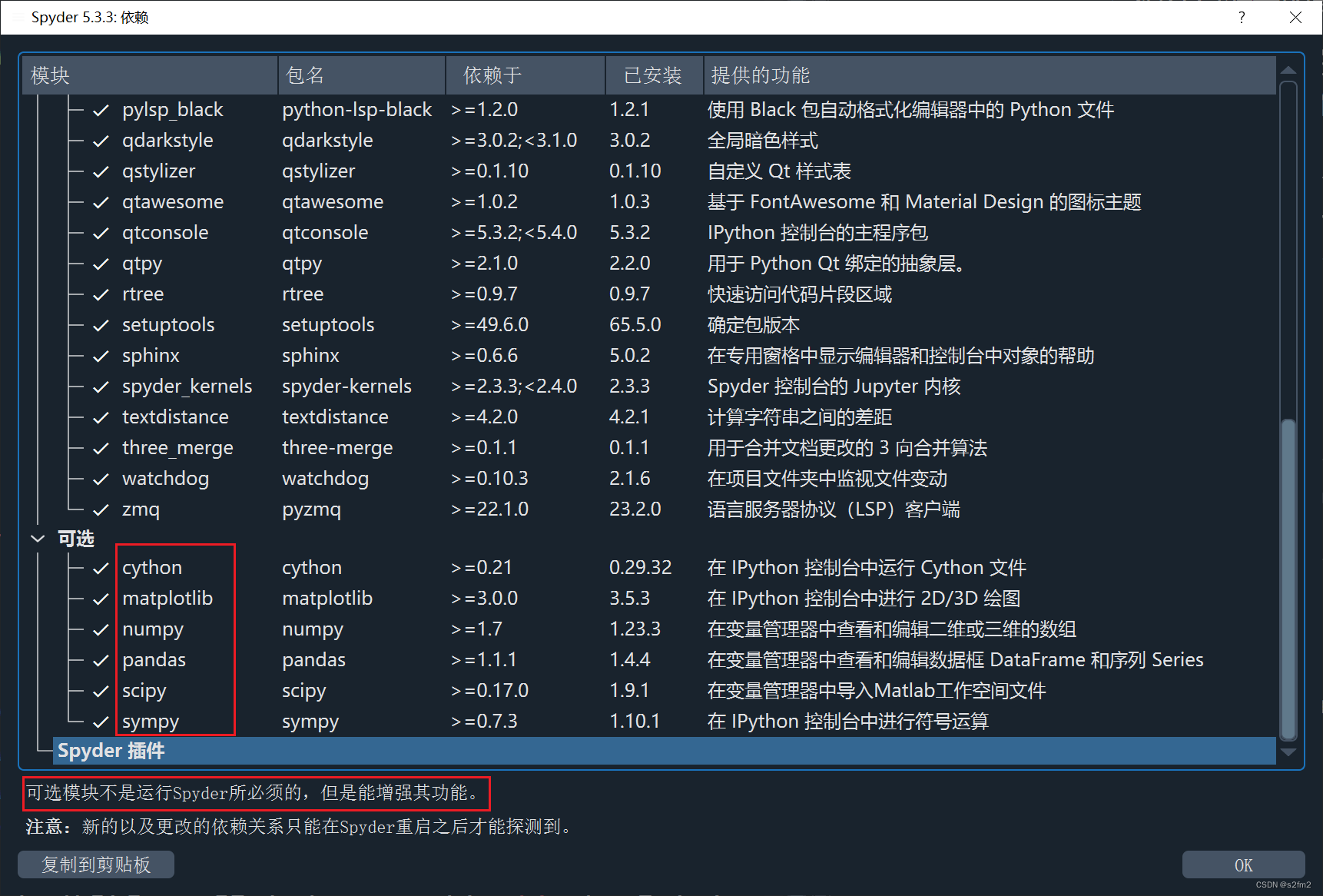Click the package name spyder-kernels
This screenshot has height=896, width=1323.
click(x=346, y=387)
